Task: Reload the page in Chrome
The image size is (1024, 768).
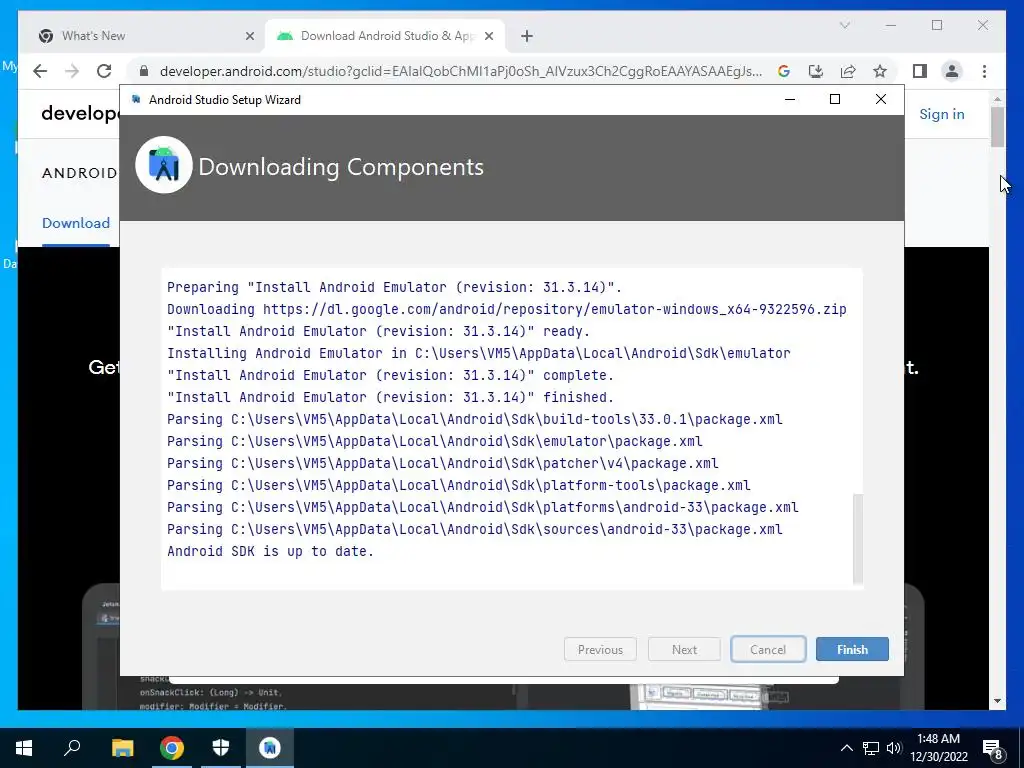Action: [x=104, y=71]
